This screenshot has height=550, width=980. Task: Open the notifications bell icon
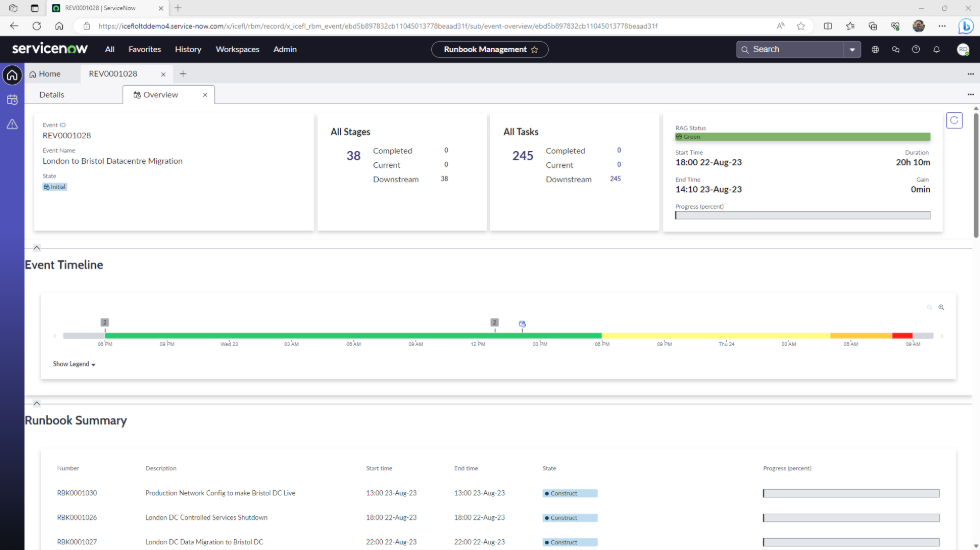tap(936, 49)
